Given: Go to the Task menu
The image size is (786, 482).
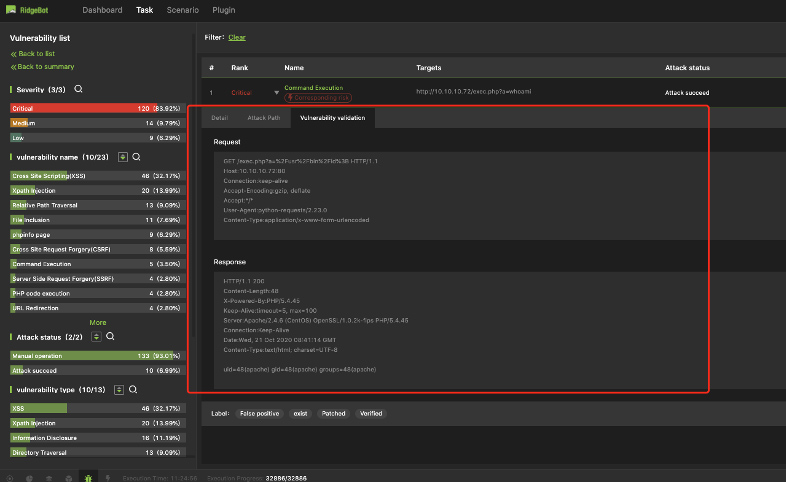Looking at the screenshot, I should (144, 10).
